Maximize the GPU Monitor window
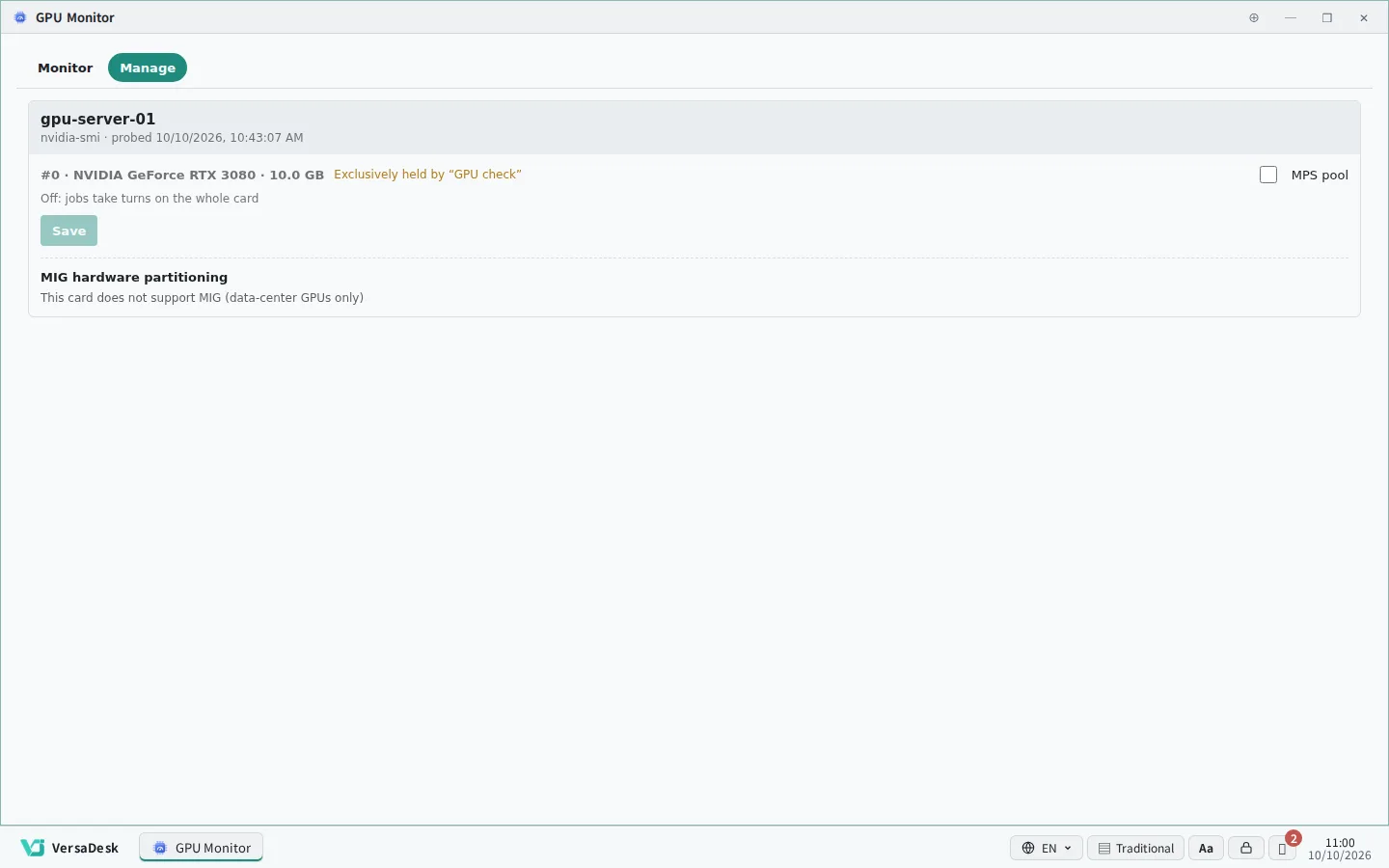 coord(1327,17)
